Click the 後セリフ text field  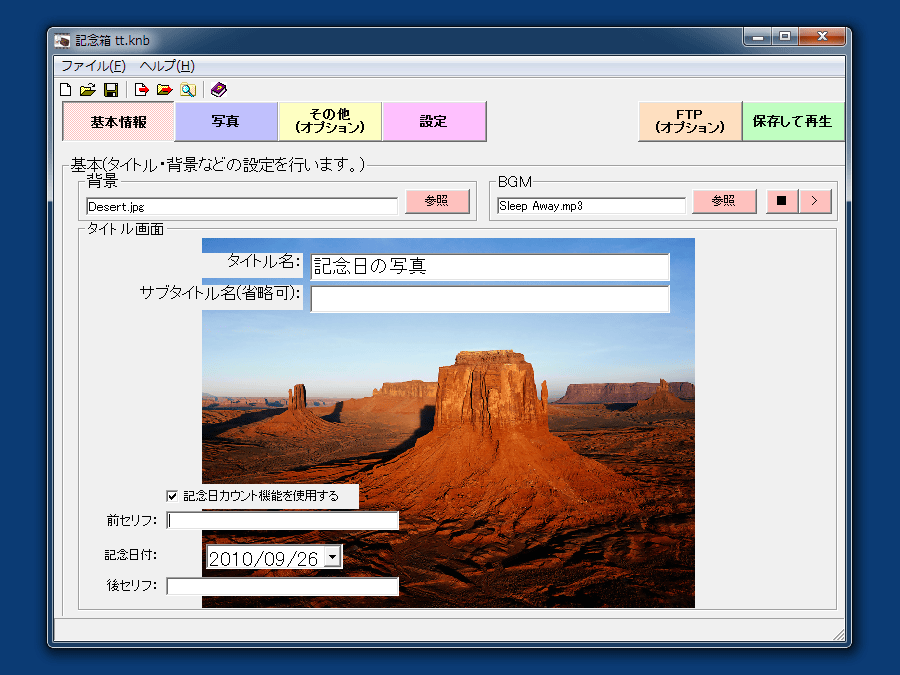coord(282,587)
